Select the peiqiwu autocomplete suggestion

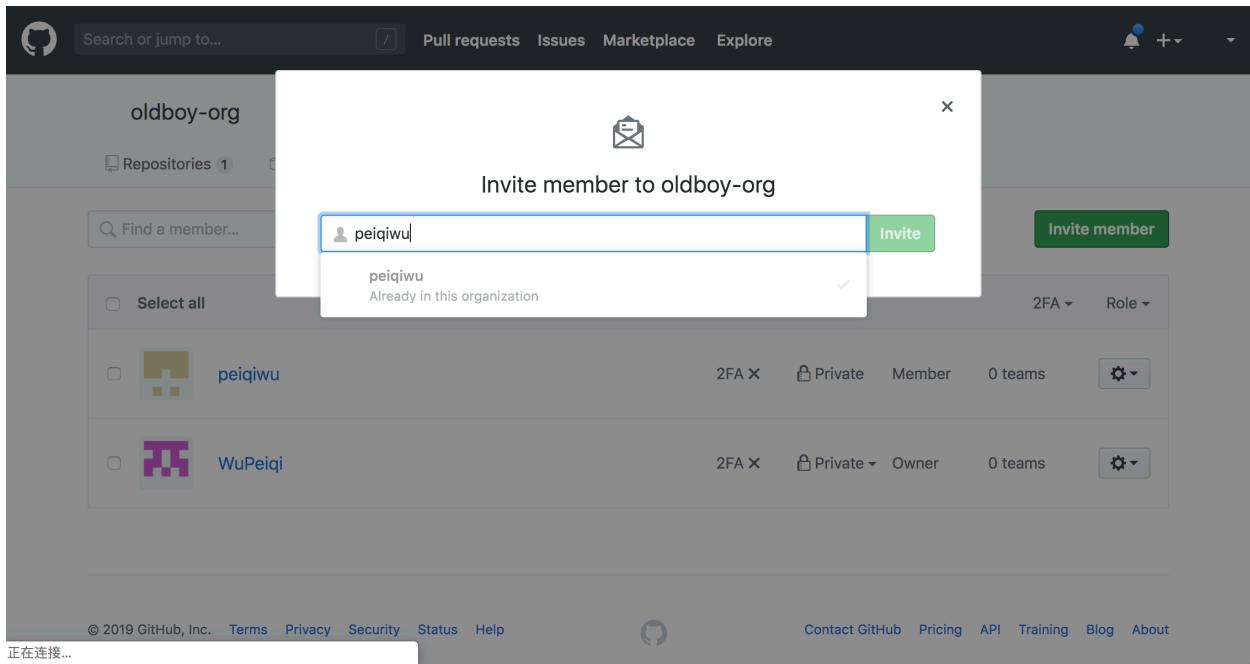coord(593,285)
